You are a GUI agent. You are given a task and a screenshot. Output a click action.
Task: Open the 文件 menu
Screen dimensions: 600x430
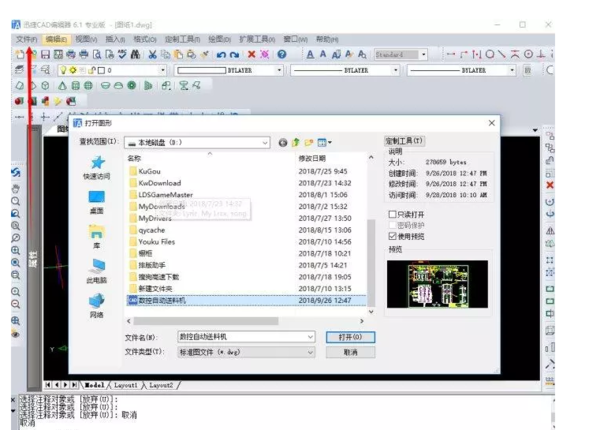[x=26, y=38]
